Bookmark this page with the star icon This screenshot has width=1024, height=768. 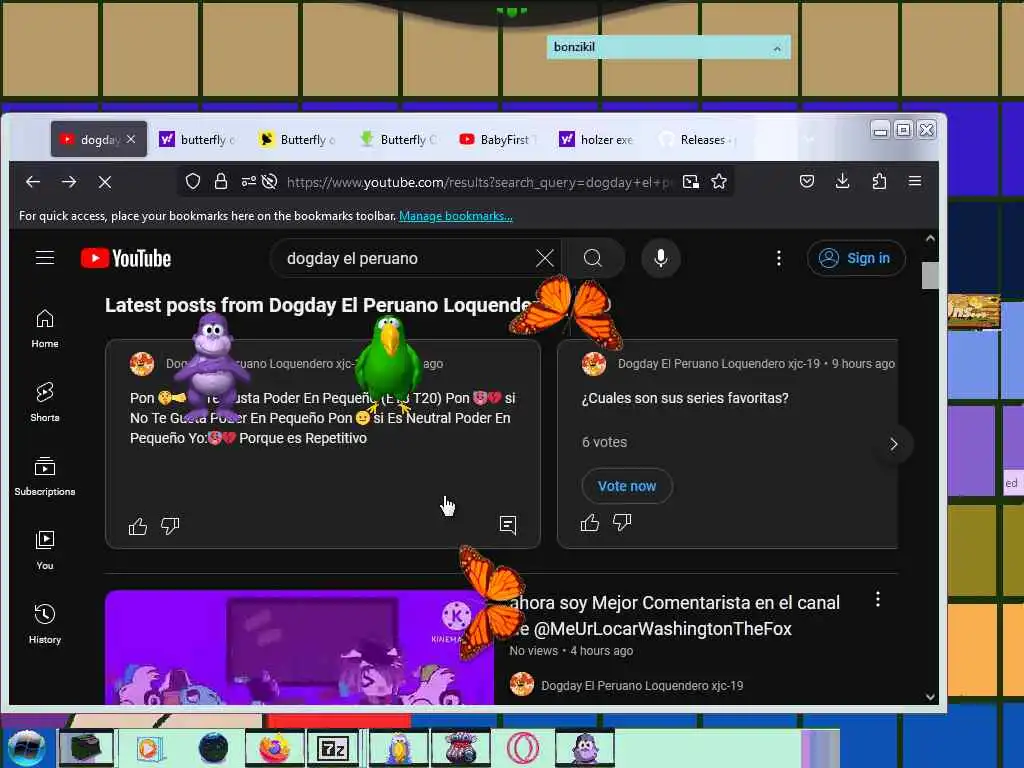(x=719, y=182)
